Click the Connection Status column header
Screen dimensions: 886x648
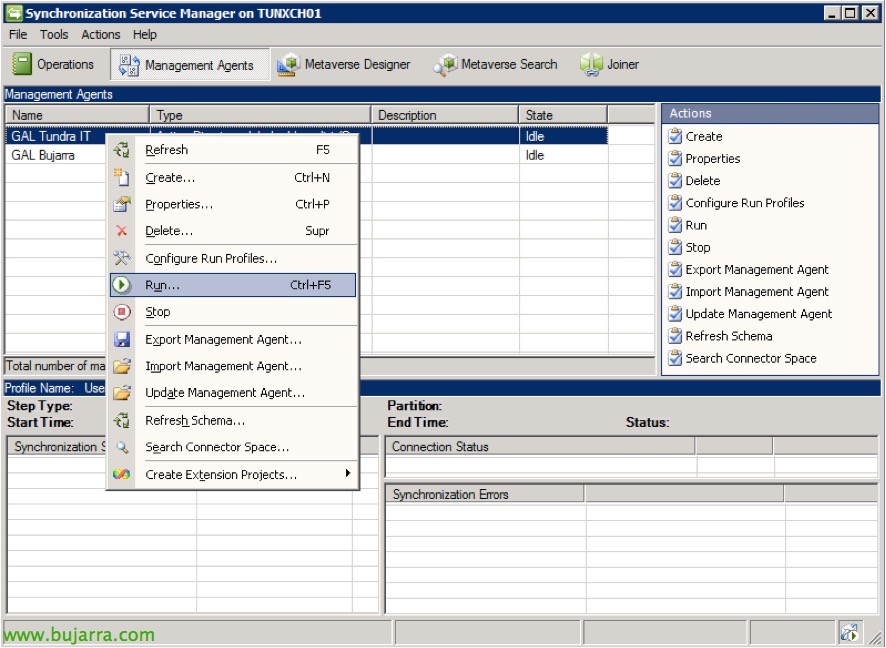point(540,446)
